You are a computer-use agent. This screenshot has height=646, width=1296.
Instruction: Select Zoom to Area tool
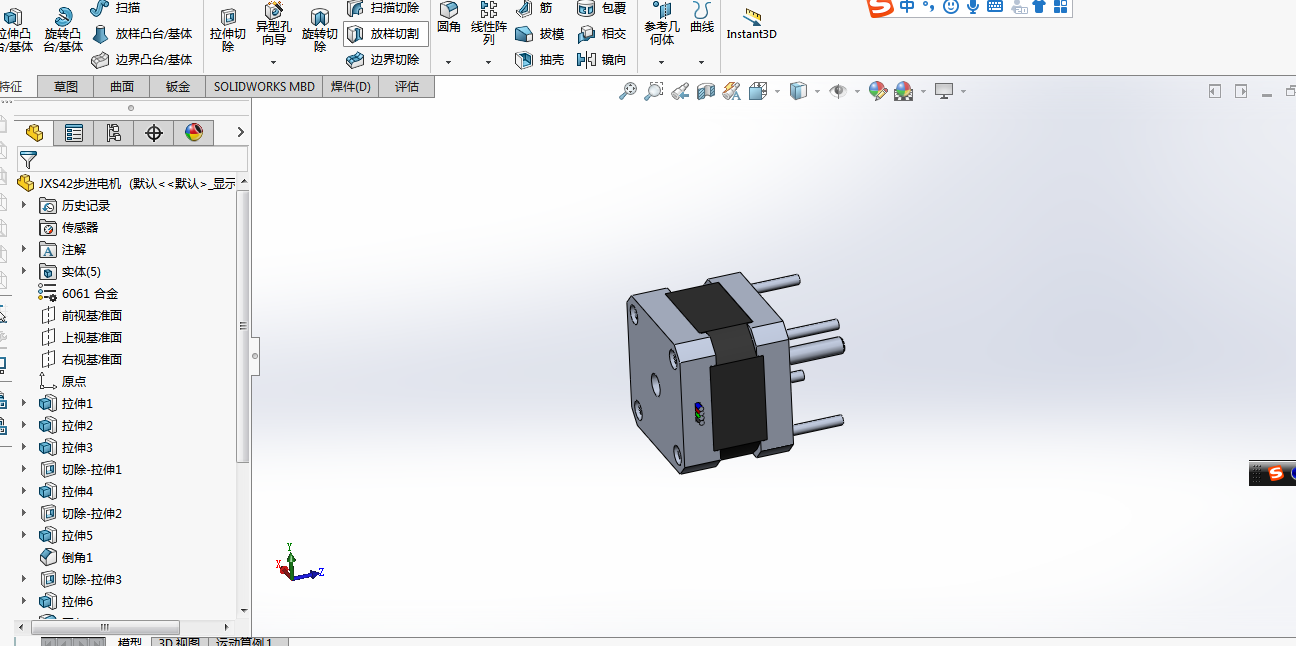[654, 91]
